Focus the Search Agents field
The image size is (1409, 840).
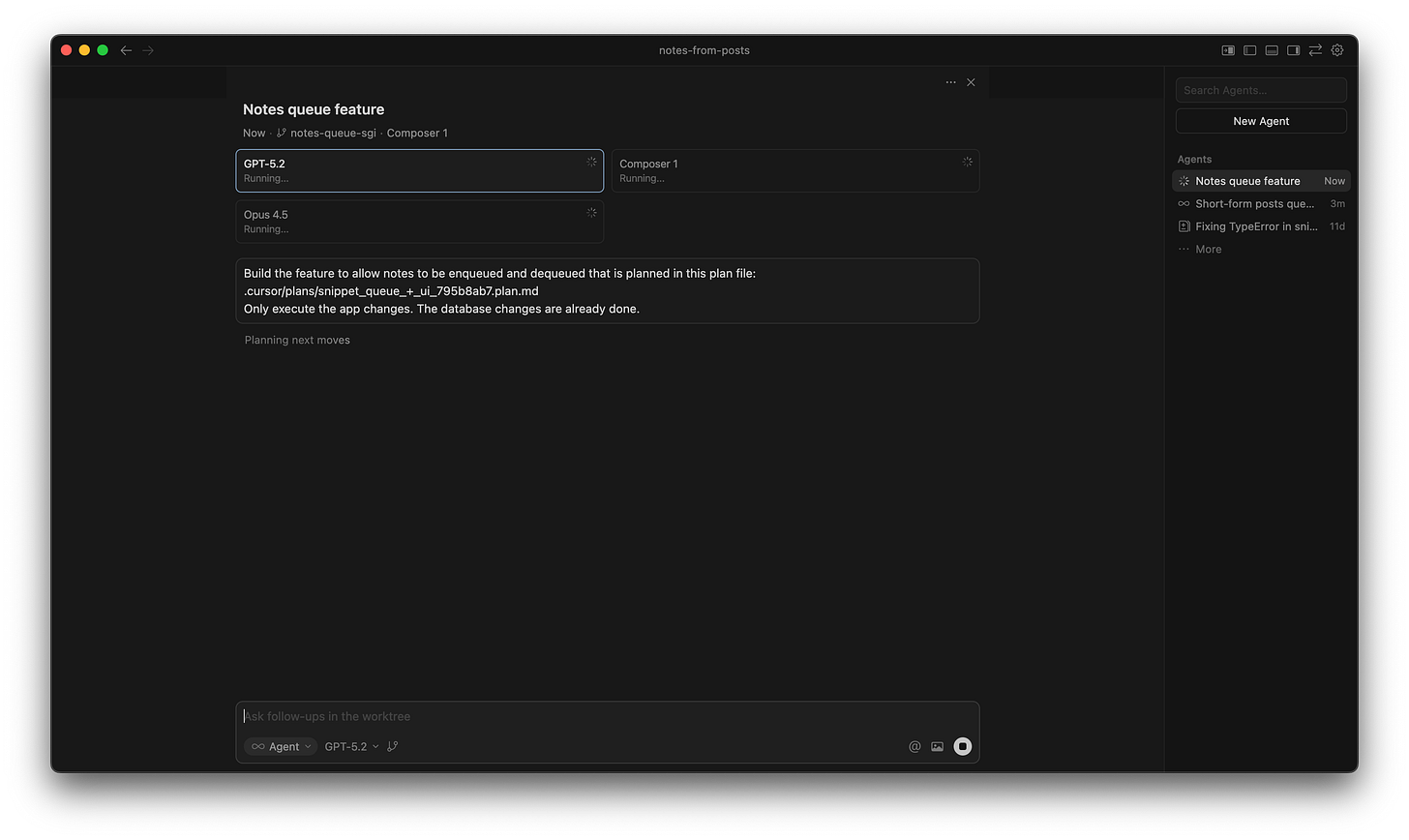pos(1261,90)
